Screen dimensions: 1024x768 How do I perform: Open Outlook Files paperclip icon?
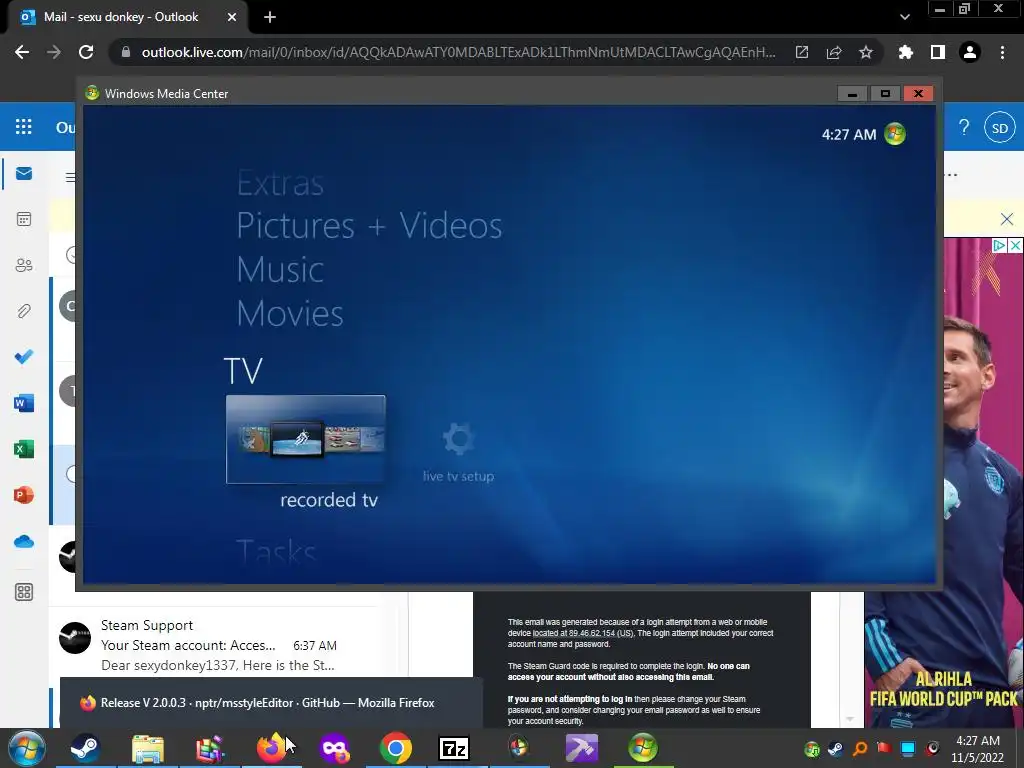[x=24, y=311]
